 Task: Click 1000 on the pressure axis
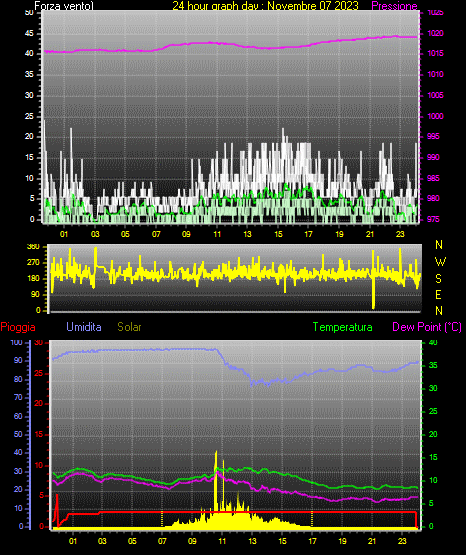pyautogui.click(x=435, y=116)
